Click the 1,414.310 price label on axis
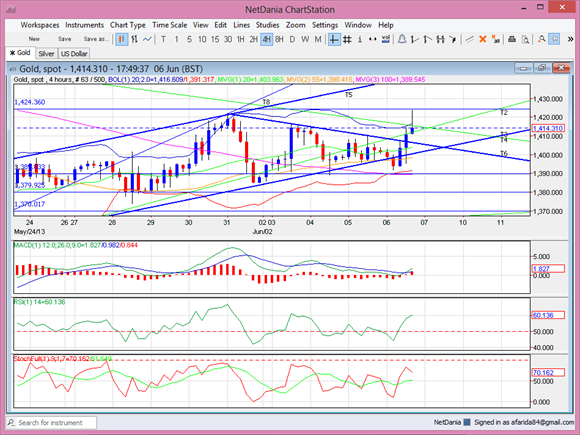The width and height of the screenshot is (580, 435). tap(548, 128)
